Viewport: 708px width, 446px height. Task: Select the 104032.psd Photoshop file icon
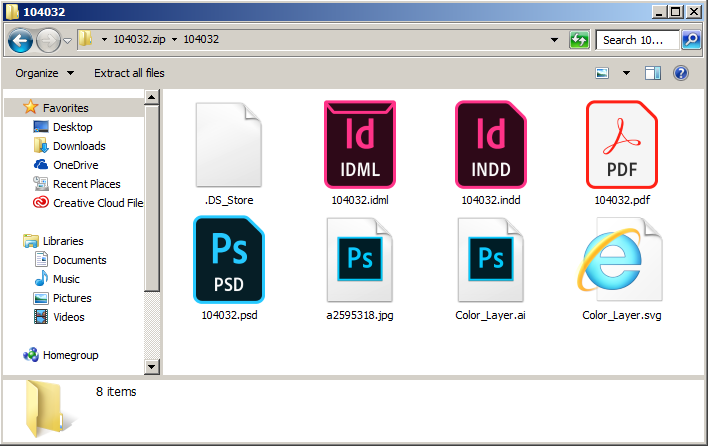coord(229,260)
